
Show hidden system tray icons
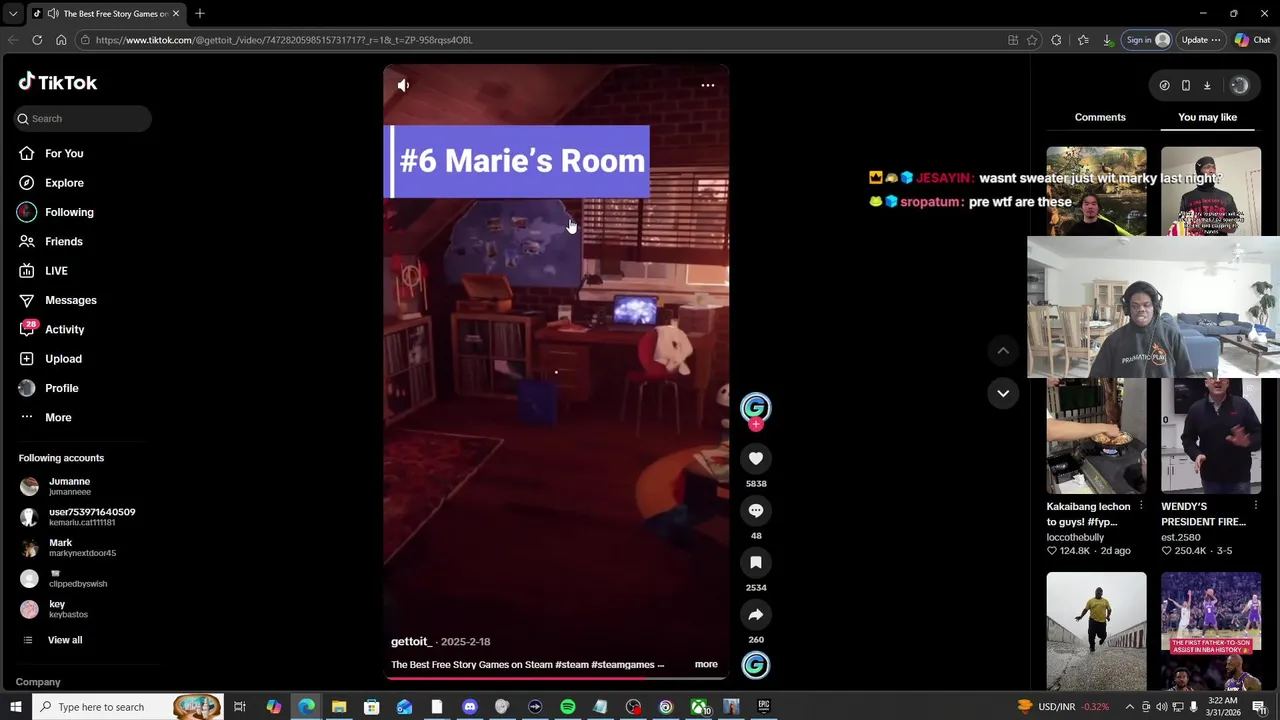[1130, 707]
